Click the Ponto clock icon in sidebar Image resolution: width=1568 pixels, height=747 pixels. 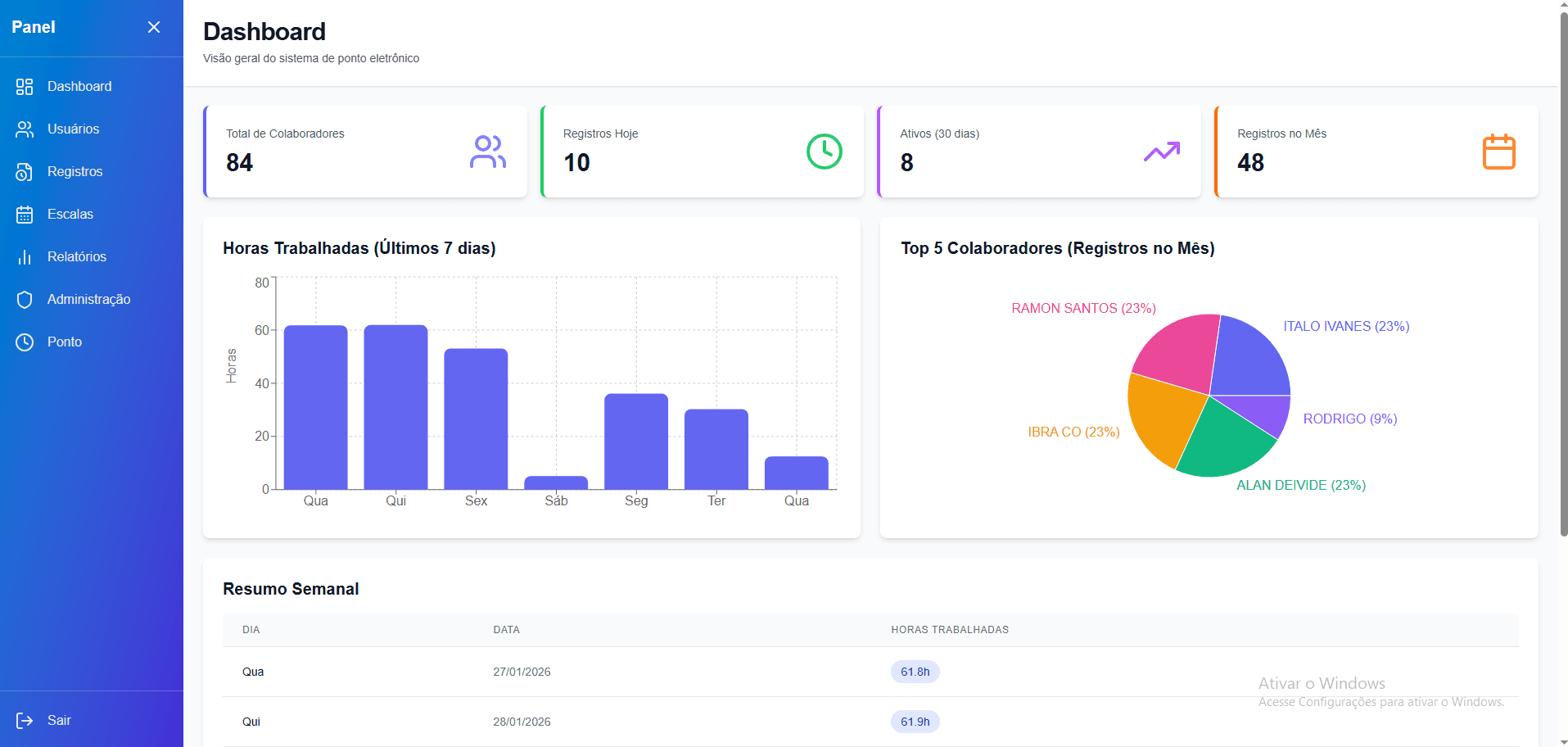[x=25, y=342]
